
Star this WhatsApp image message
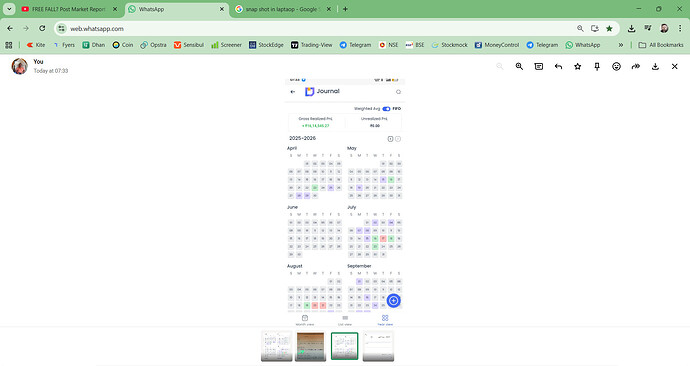pyautogui.click(x=578, y=66)
